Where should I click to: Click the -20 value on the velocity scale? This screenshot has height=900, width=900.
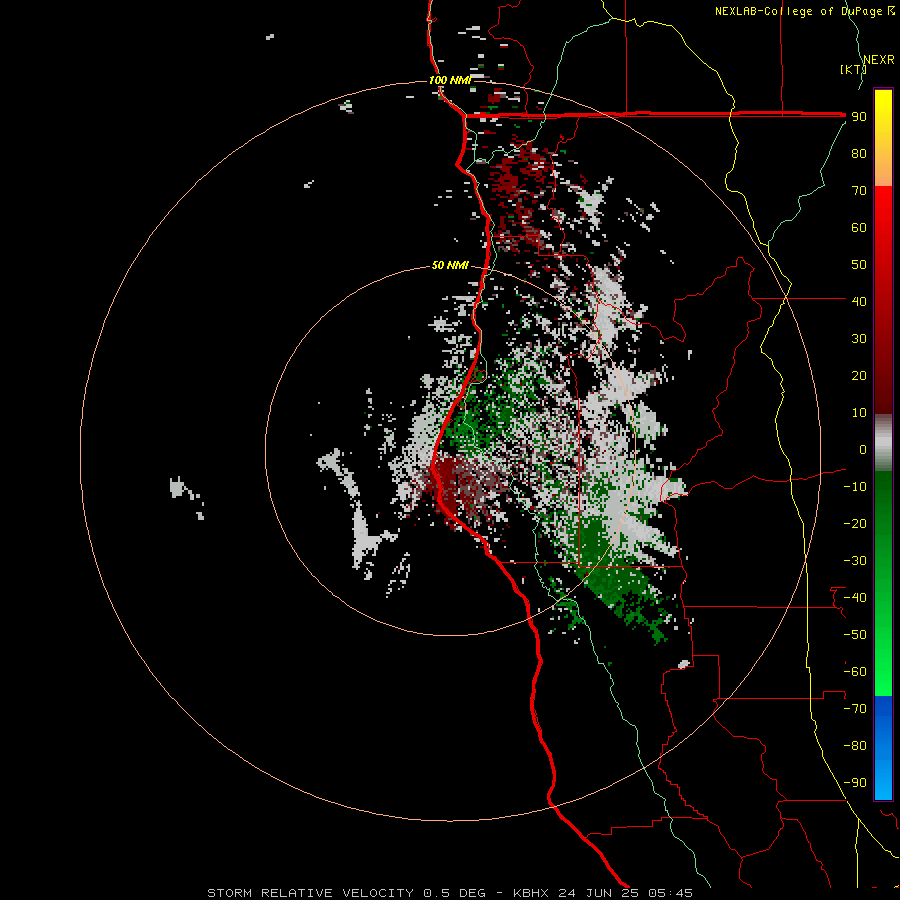(855, 524)
